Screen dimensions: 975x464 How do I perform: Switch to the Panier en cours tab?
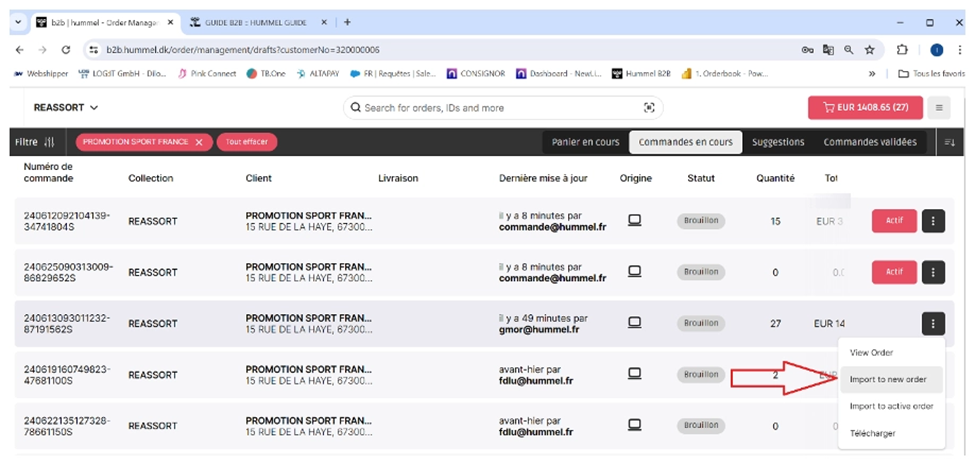point(584,142)
